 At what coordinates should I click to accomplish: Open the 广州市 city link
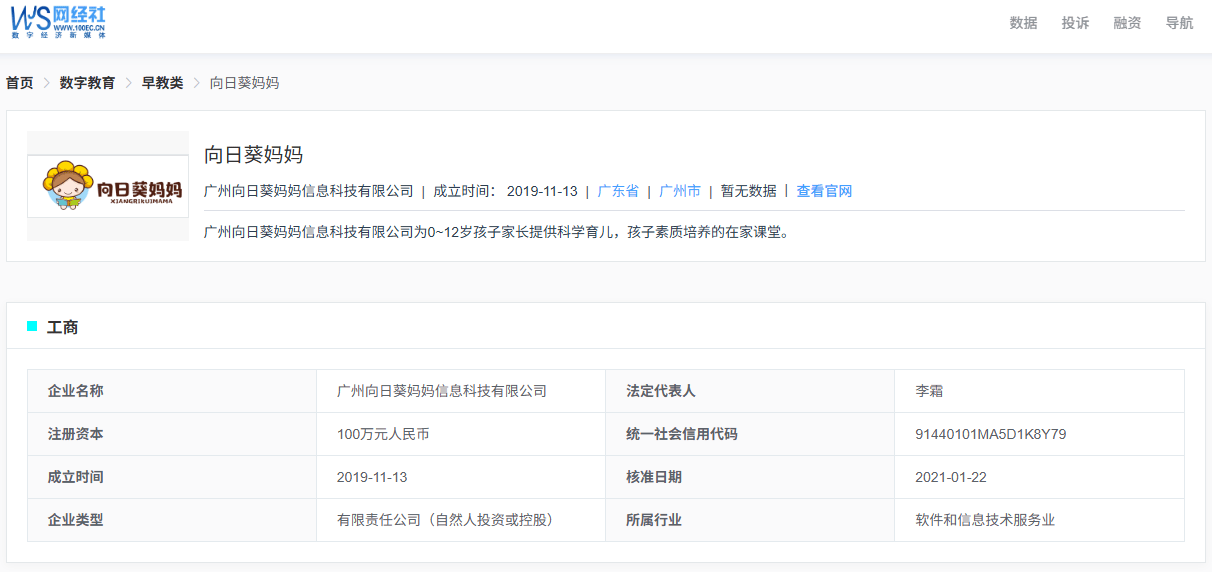(x=680, y=191)
